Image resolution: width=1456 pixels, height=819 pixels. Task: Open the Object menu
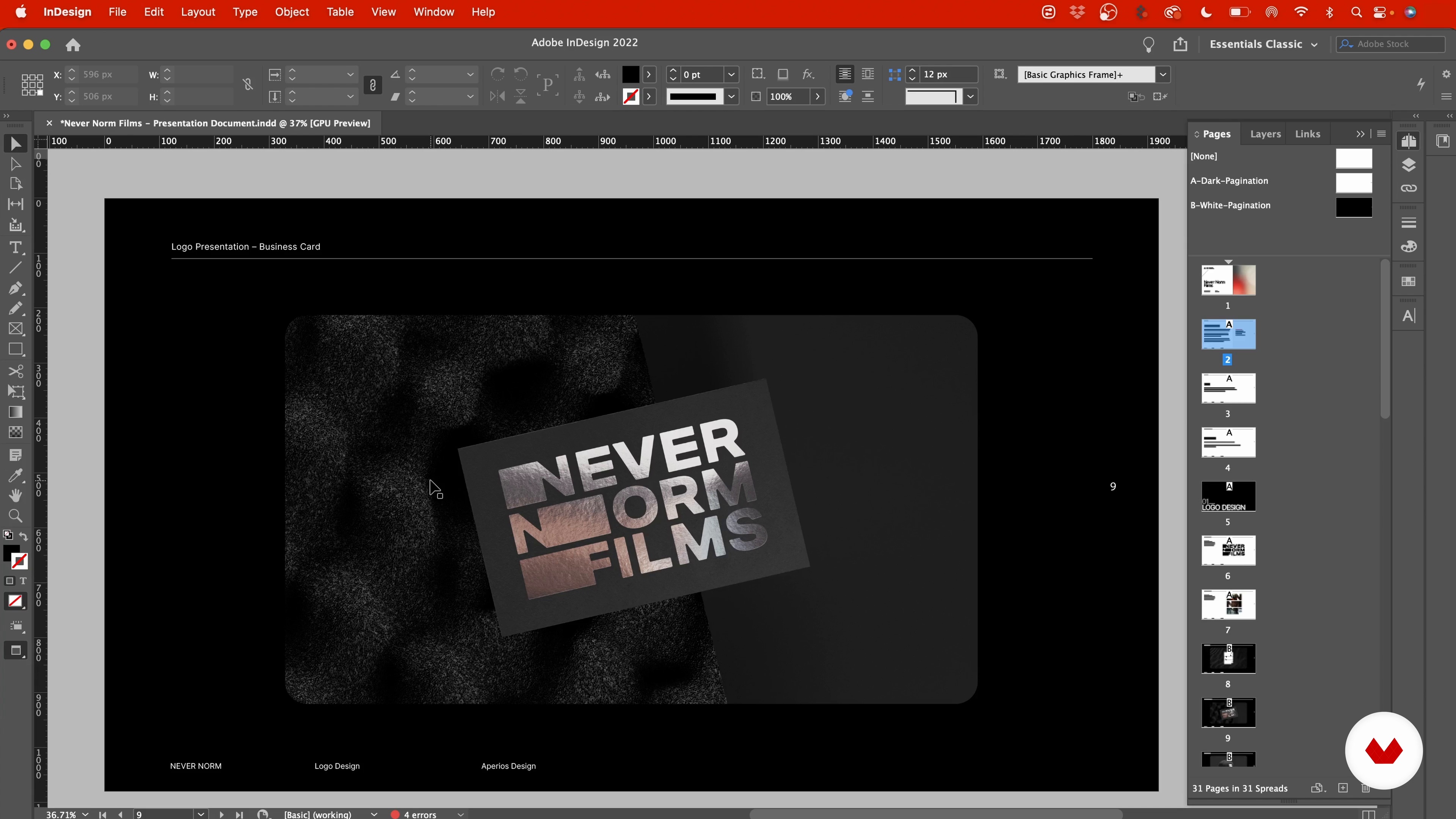pos(292,12)
